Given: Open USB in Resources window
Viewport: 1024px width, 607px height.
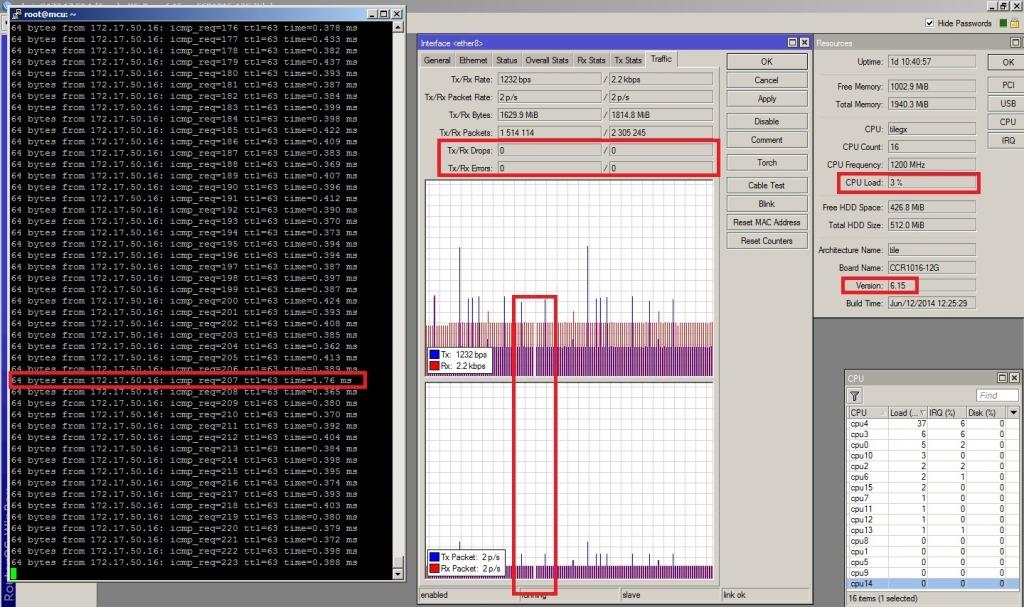Looking at the screenshot, I should [1007, 103].
